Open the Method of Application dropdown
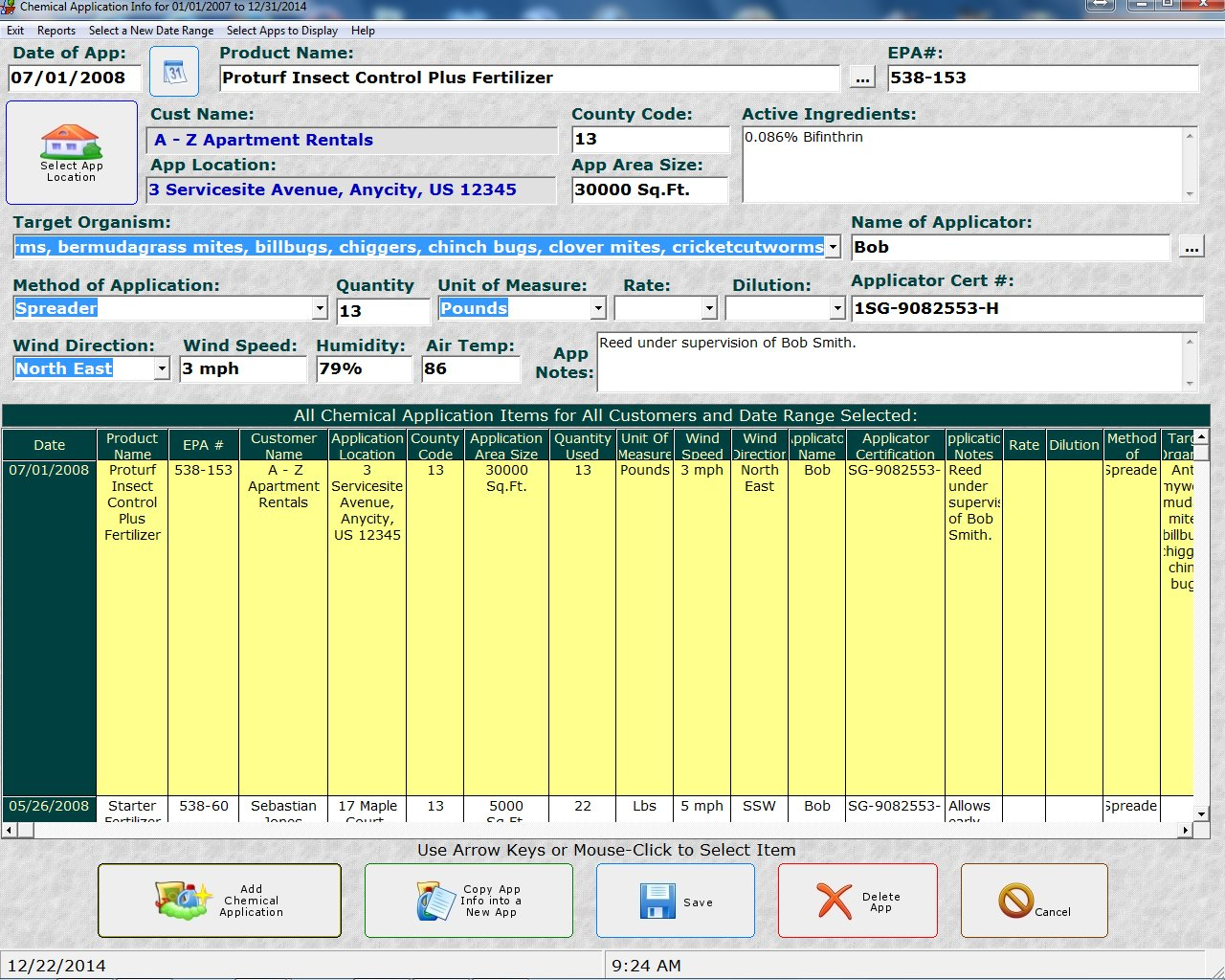 tap(320, 308)
